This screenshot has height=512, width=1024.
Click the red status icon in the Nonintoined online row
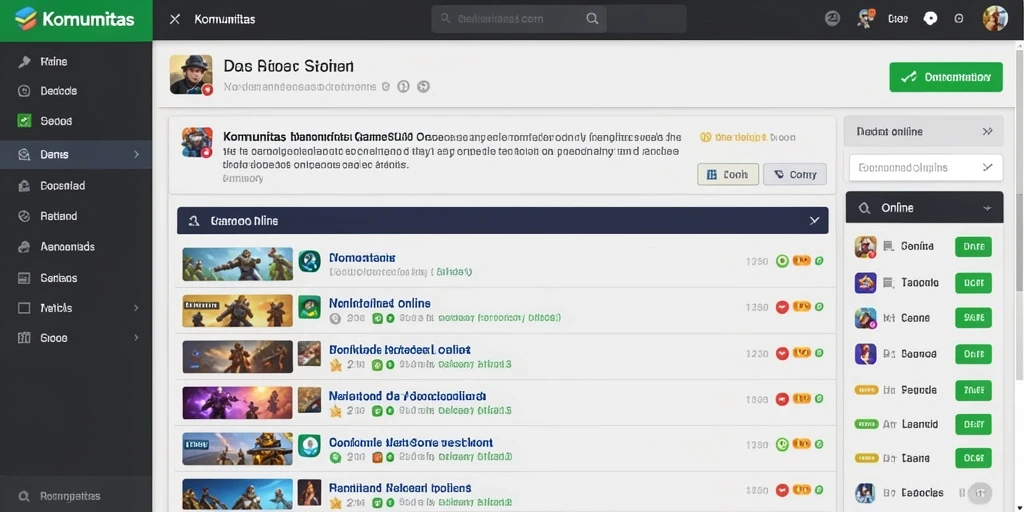(782, 307)
